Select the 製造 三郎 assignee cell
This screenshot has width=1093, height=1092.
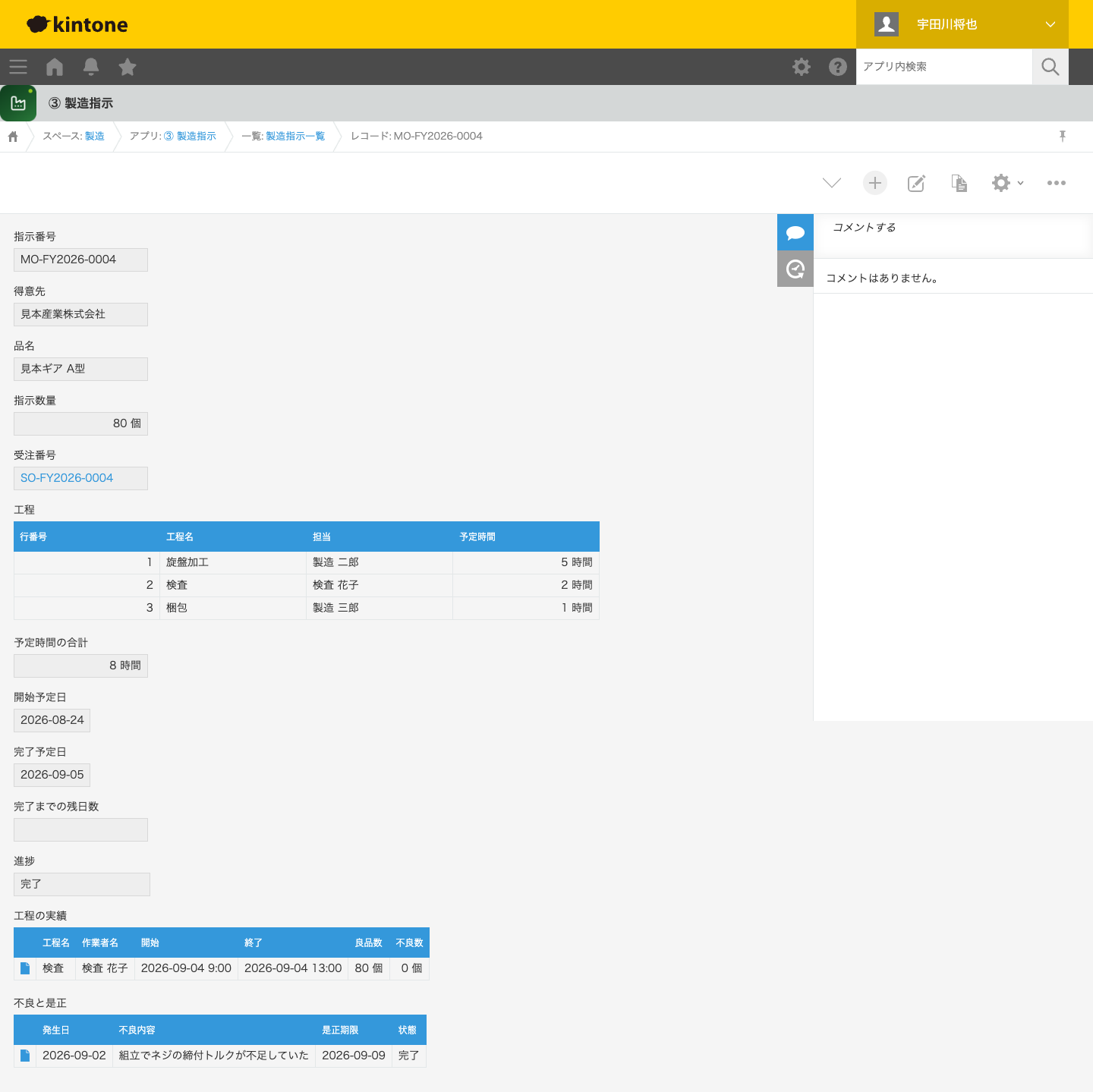pos(380,608)
